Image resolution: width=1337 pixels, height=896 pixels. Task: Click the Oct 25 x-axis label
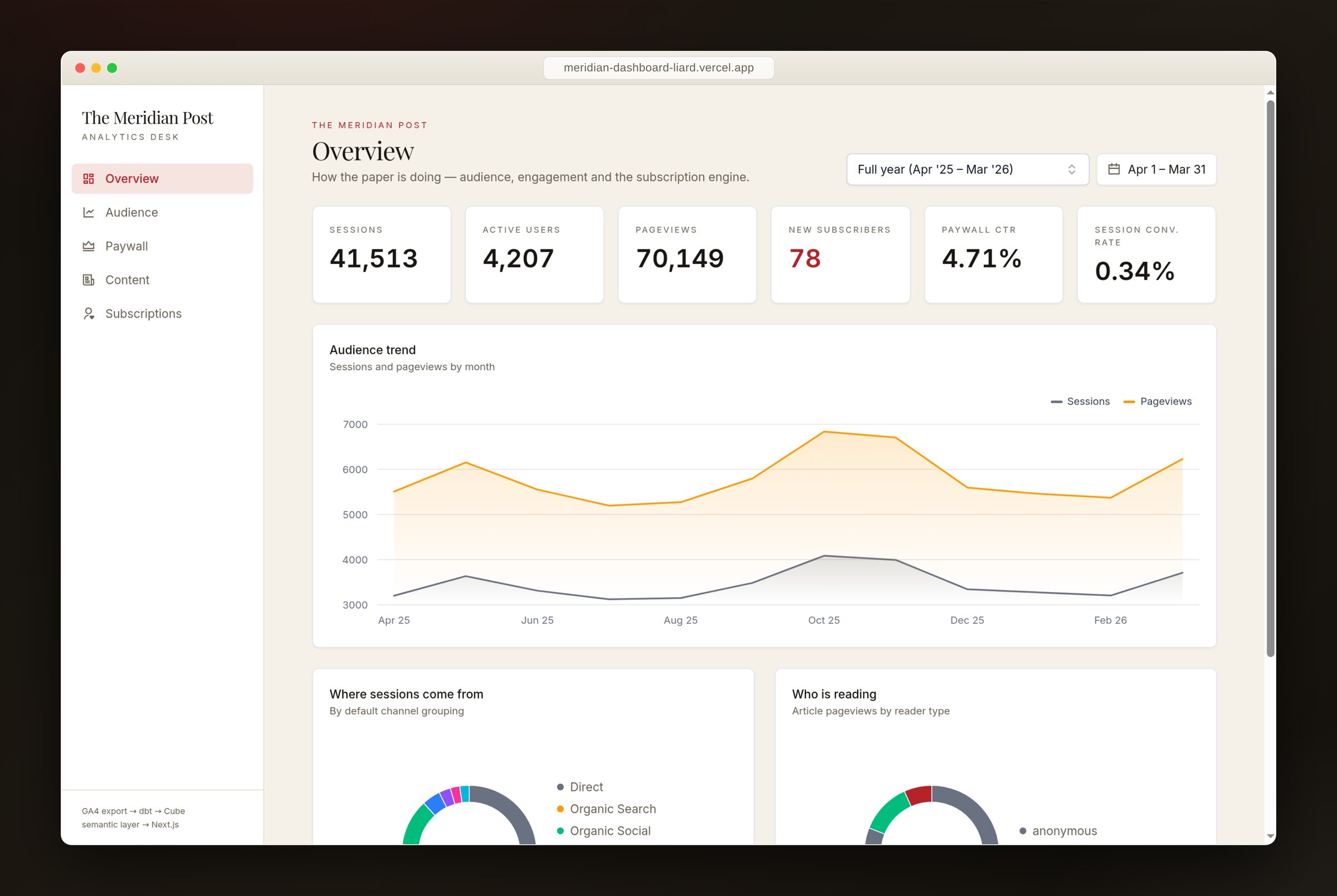[824, 620]
